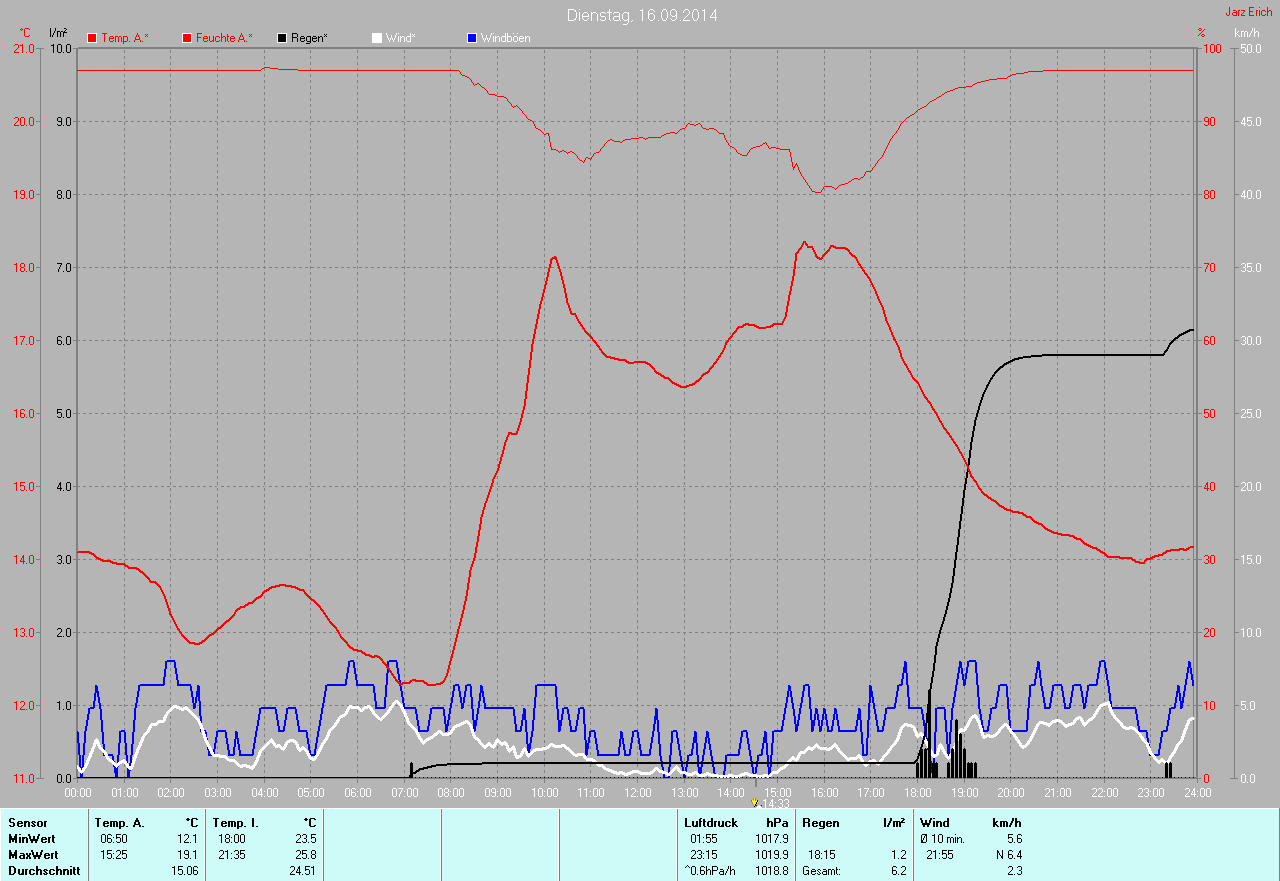Click the 'Temp. A.*' legend label

pyautogui.click(x=125, y=38)
